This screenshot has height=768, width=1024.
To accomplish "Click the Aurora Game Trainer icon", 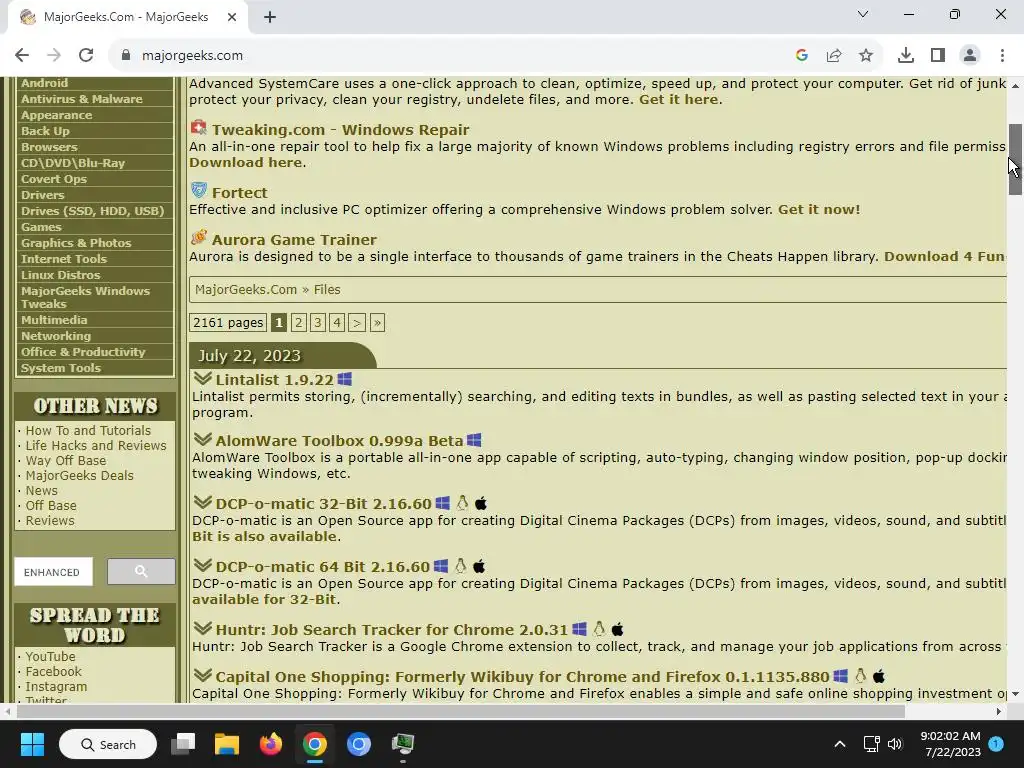I will (199, 237).
